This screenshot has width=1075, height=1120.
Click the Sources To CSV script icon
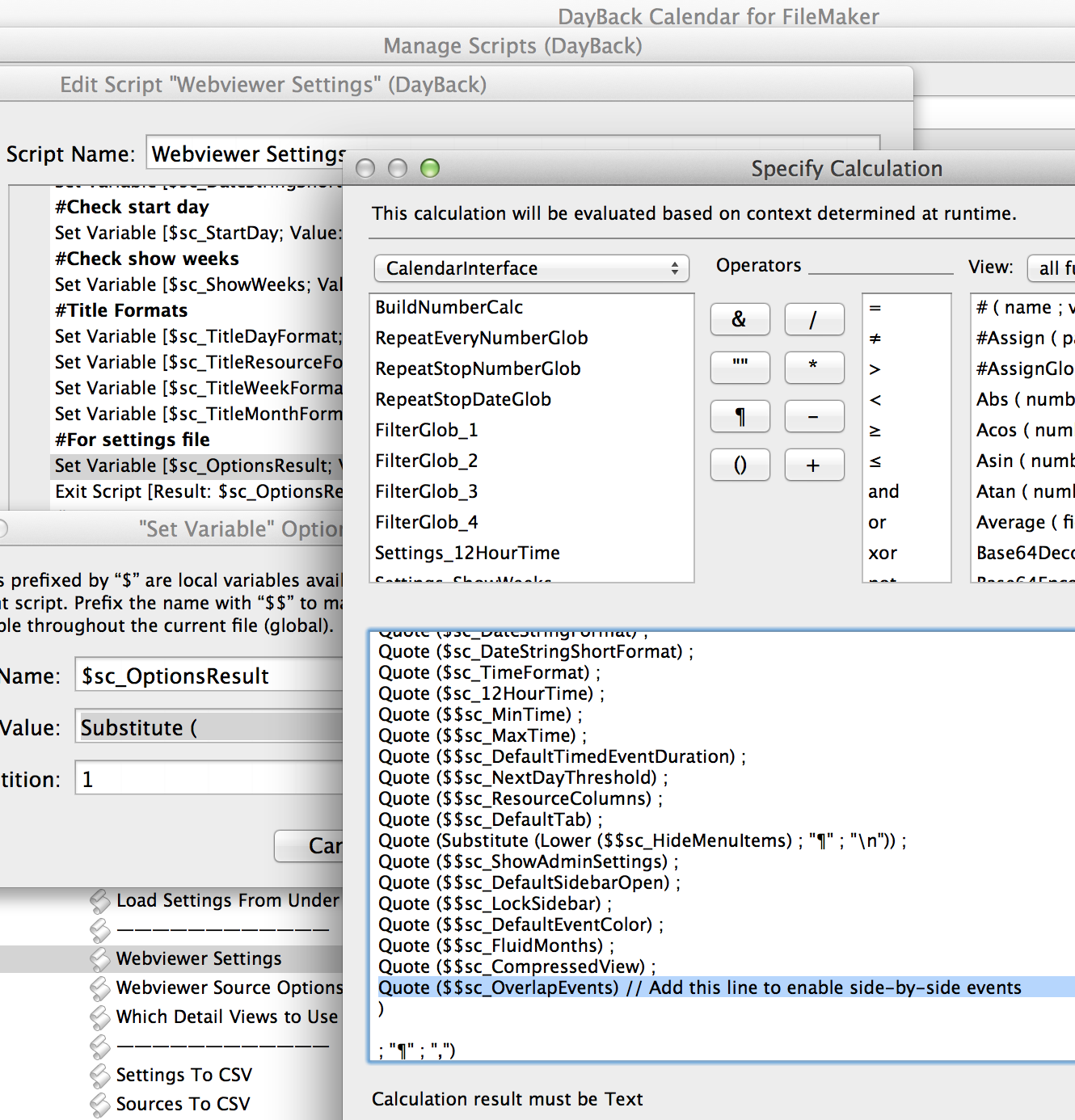(x=100, y=1105)
